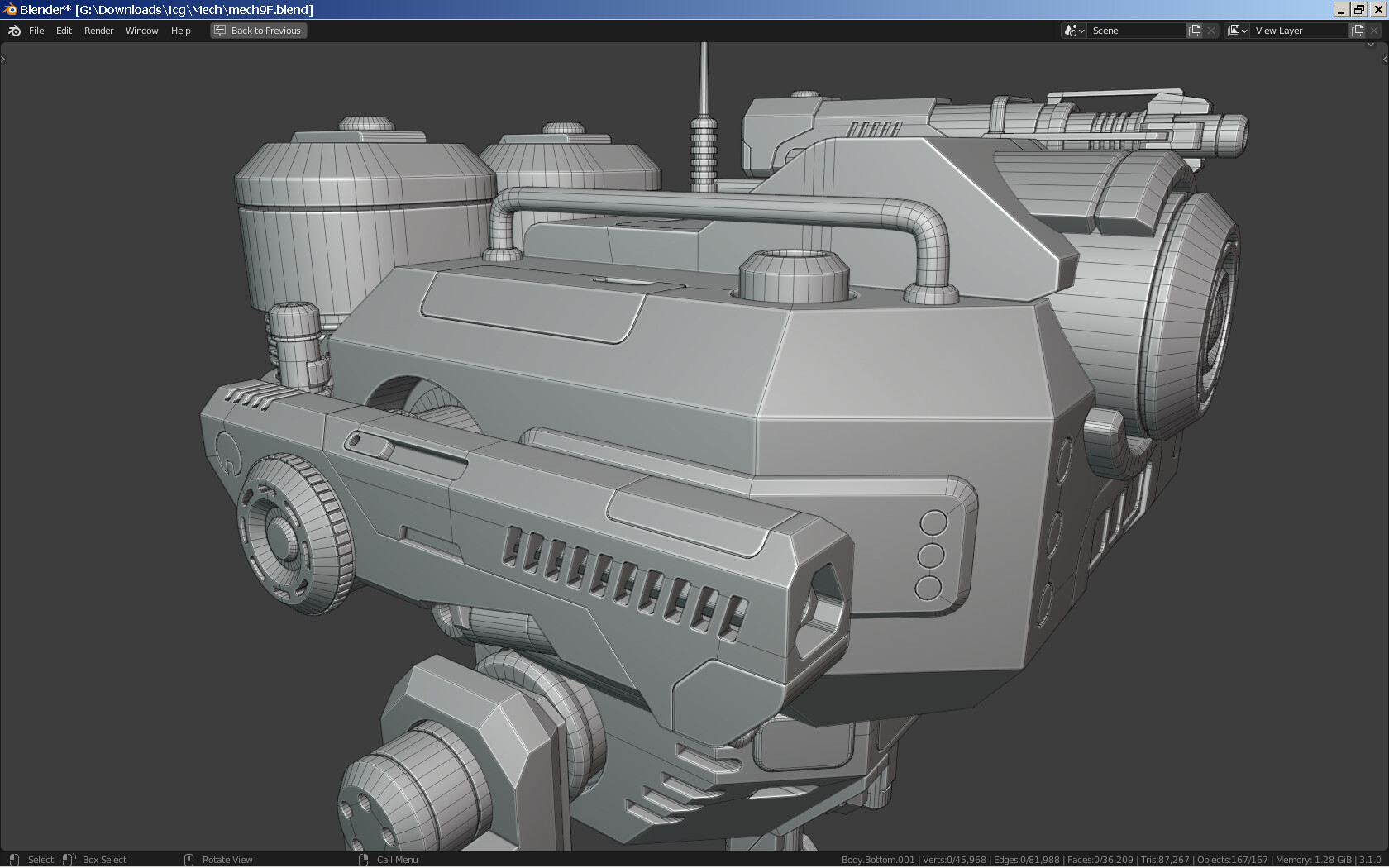
Task: Click the screen icon on Back to Previous
Action: (220, 31)
